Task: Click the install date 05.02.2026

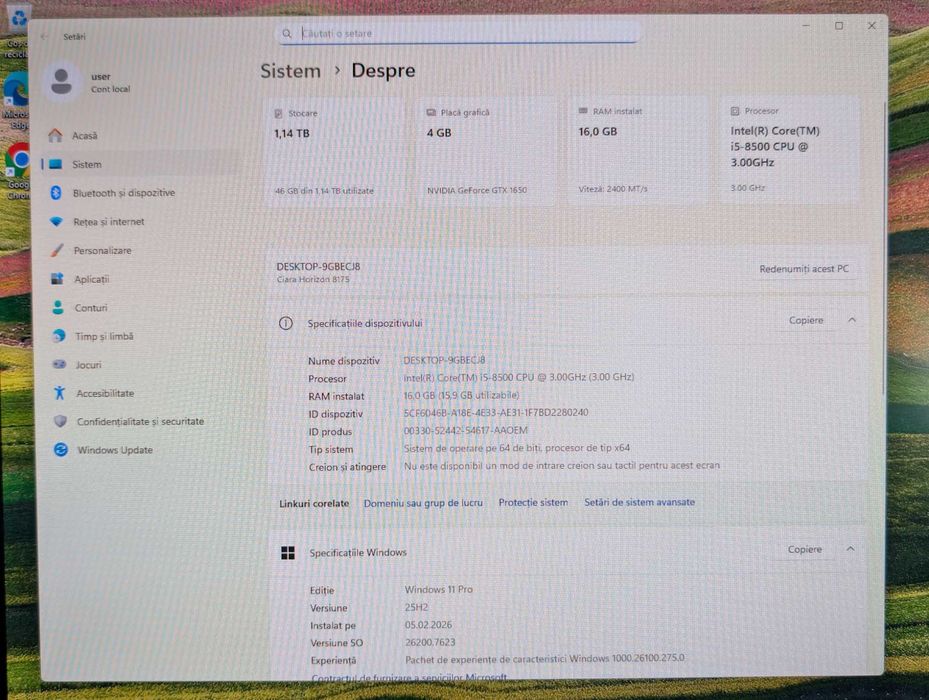Action: point(428,625)
